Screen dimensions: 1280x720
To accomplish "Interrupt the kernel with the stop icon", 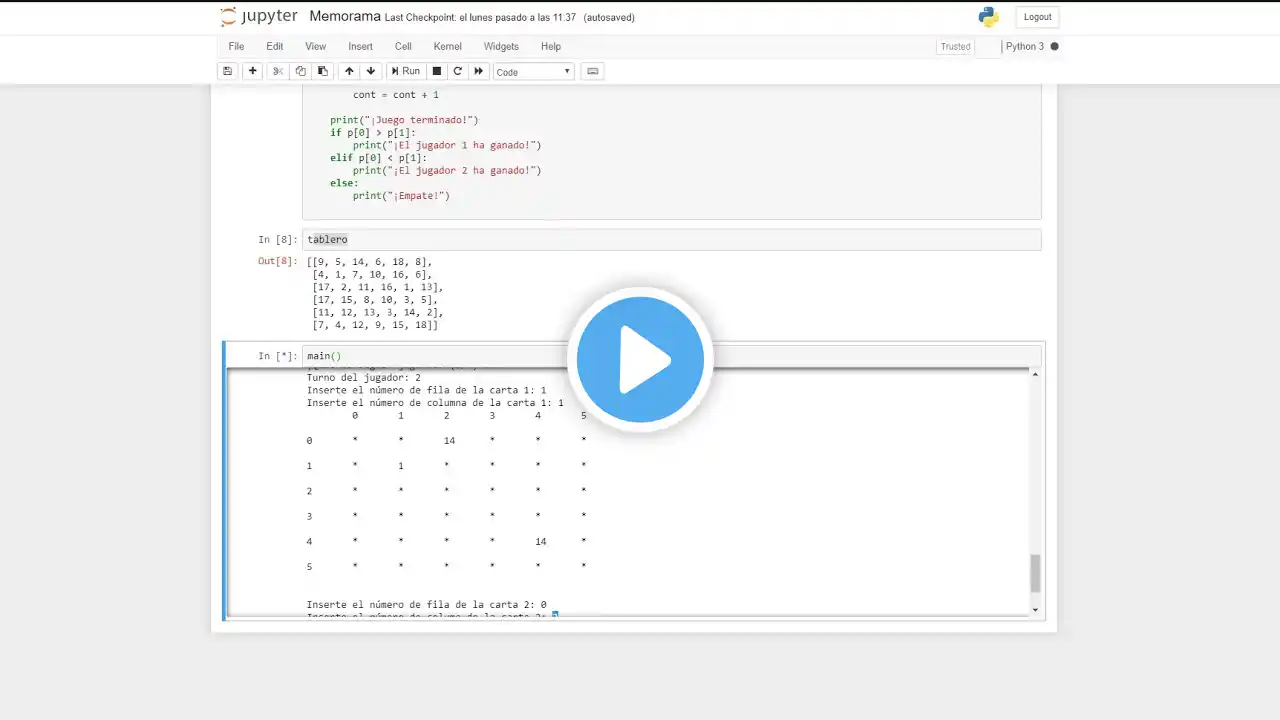I will [x=437, y=71].
